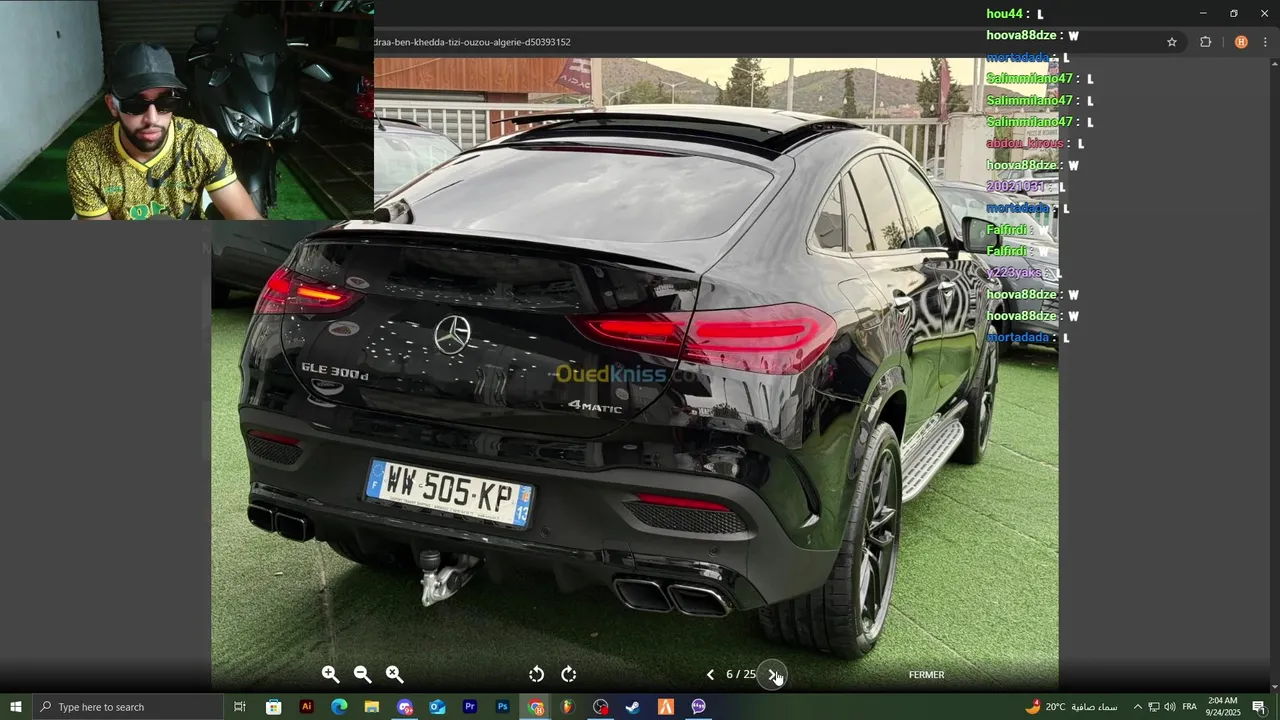
Task: Close the gallery with FERMER
Action: (926, 675)
